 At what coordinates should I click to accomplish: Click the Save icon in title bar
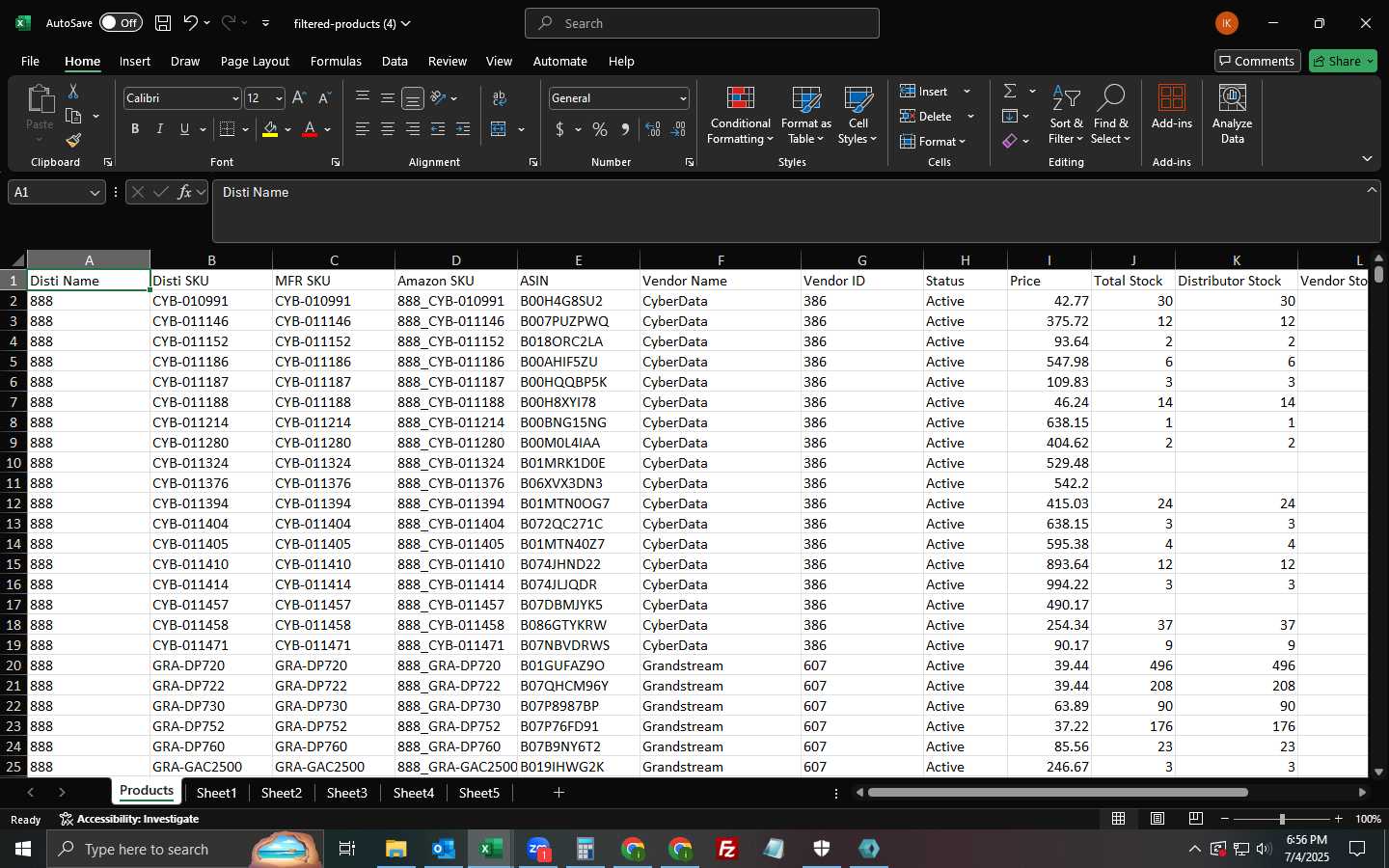(163, 23)
